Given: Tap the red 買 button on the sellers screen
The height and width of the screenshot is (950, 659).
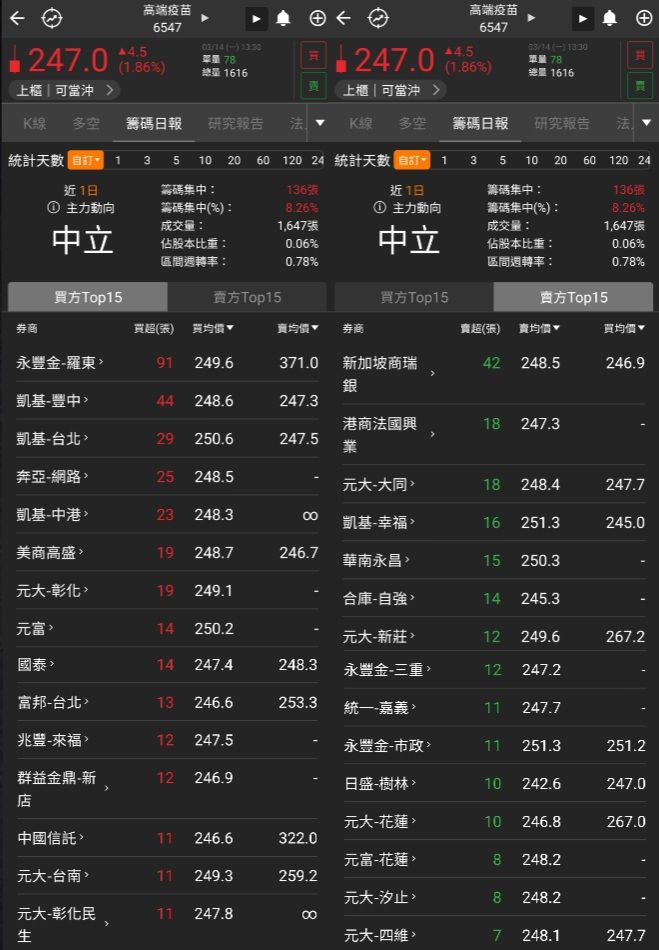Looking at the screenshot, I should (x=640, y=56).
